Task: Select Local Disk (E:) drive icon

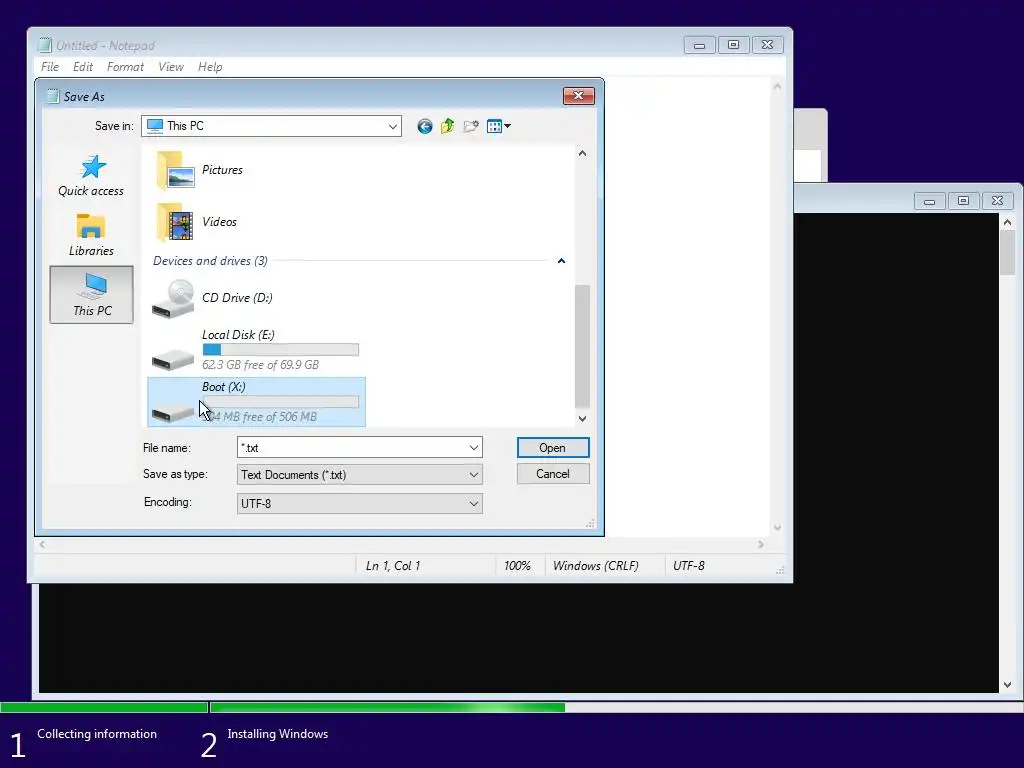Action: [x=173, y=359]
